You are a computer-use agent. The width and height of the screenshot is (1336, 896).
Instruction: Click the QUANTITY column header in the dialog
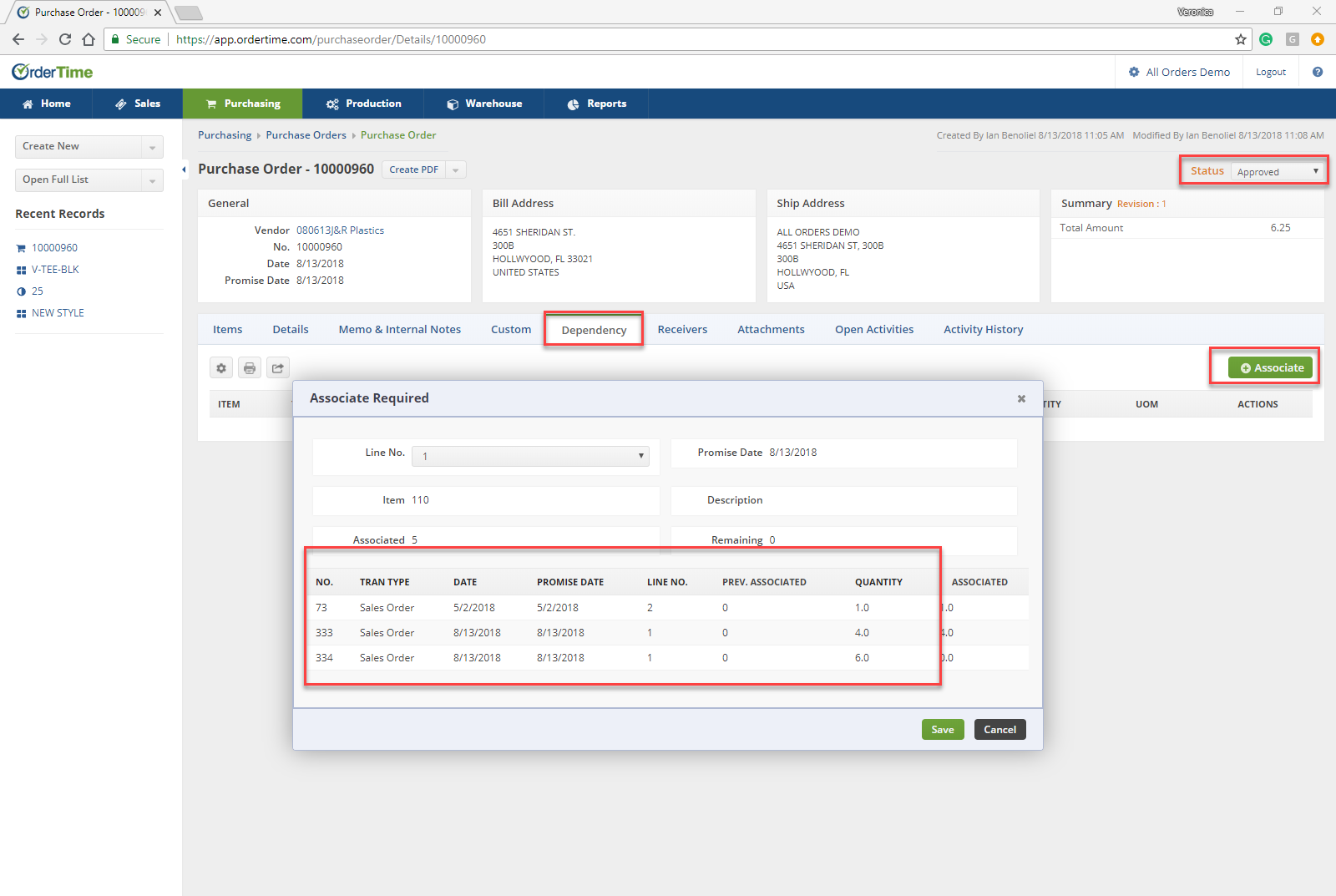878,582
